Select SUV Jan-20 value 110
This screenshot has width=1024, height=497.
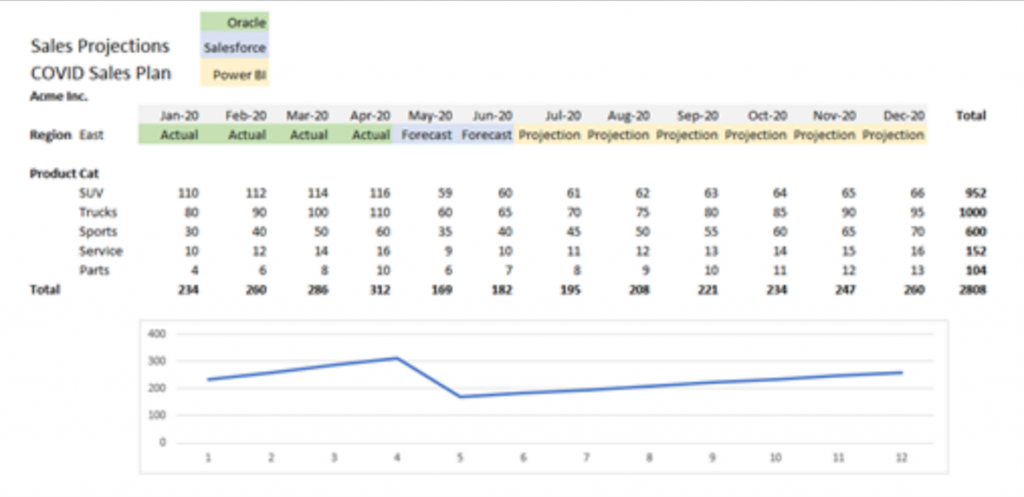pyautogui.click(x=188, y=193)
